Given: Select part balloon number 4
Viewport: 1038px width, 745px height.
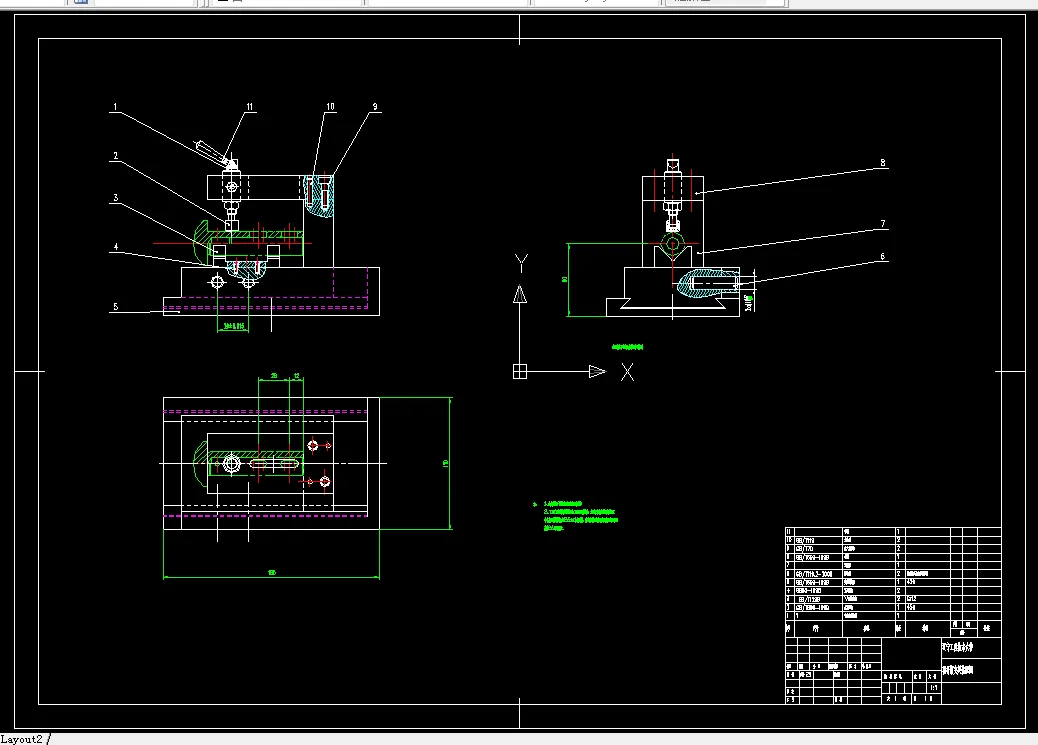Looking at the screenshot, I should [x=115, y=247].
